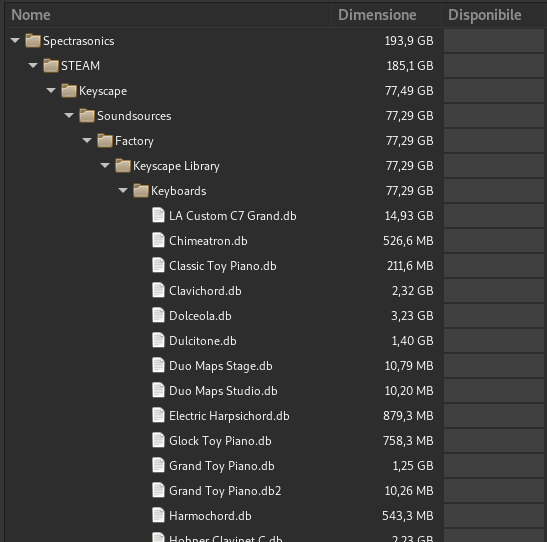Select the Chimeatron.db file name
This screenshot has height=542, width=547.
(208, 241)
